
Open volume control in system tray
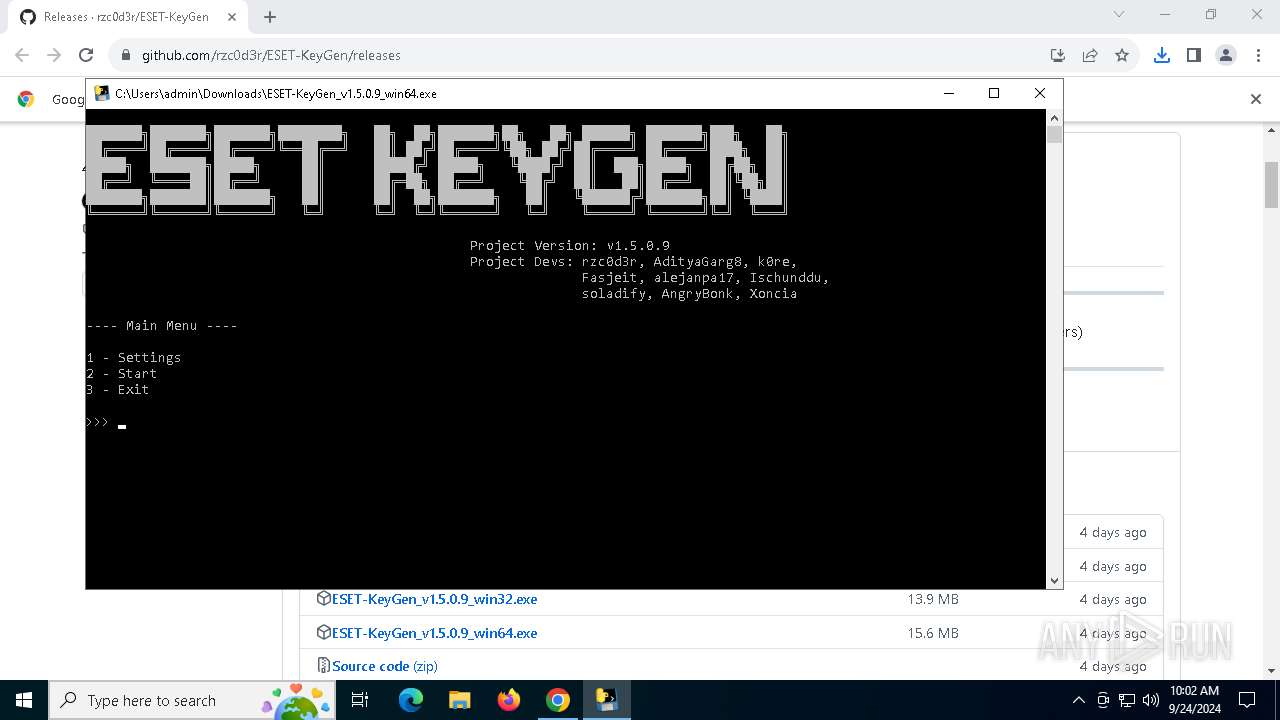[1150, 700]
